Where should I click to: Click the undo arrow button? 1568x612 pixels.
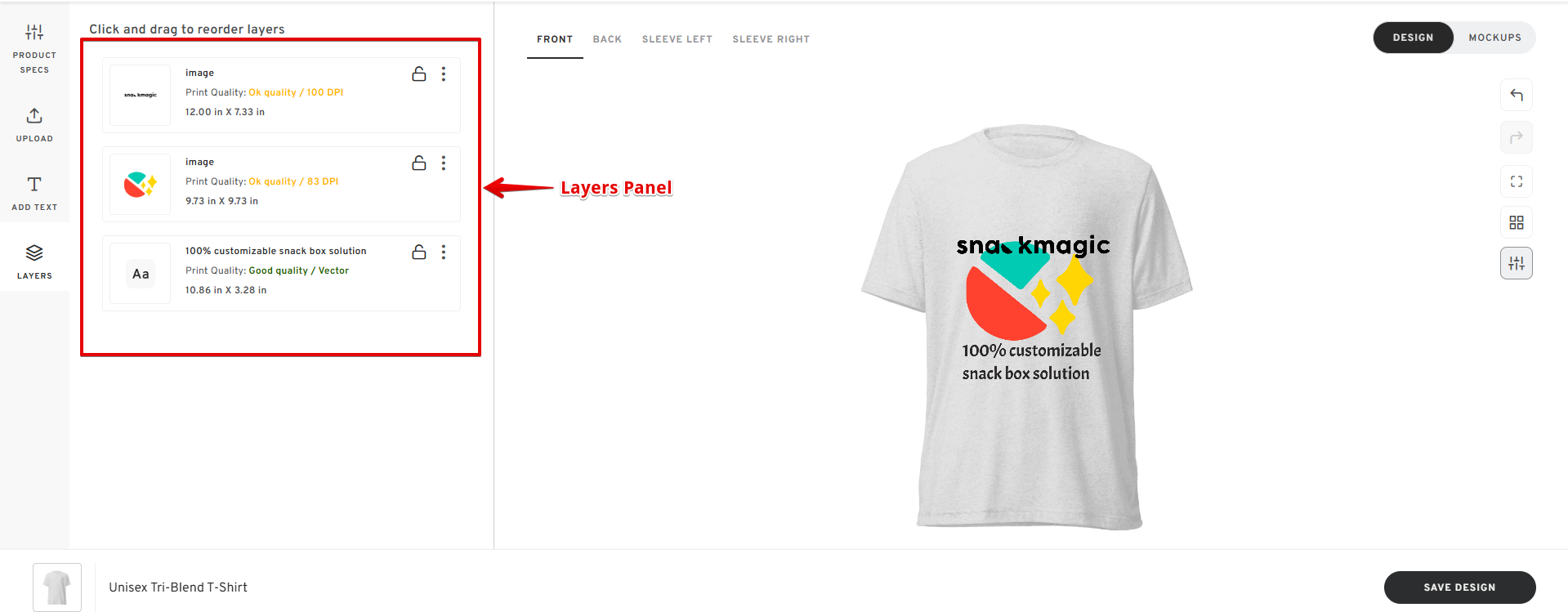[1517, 95]
